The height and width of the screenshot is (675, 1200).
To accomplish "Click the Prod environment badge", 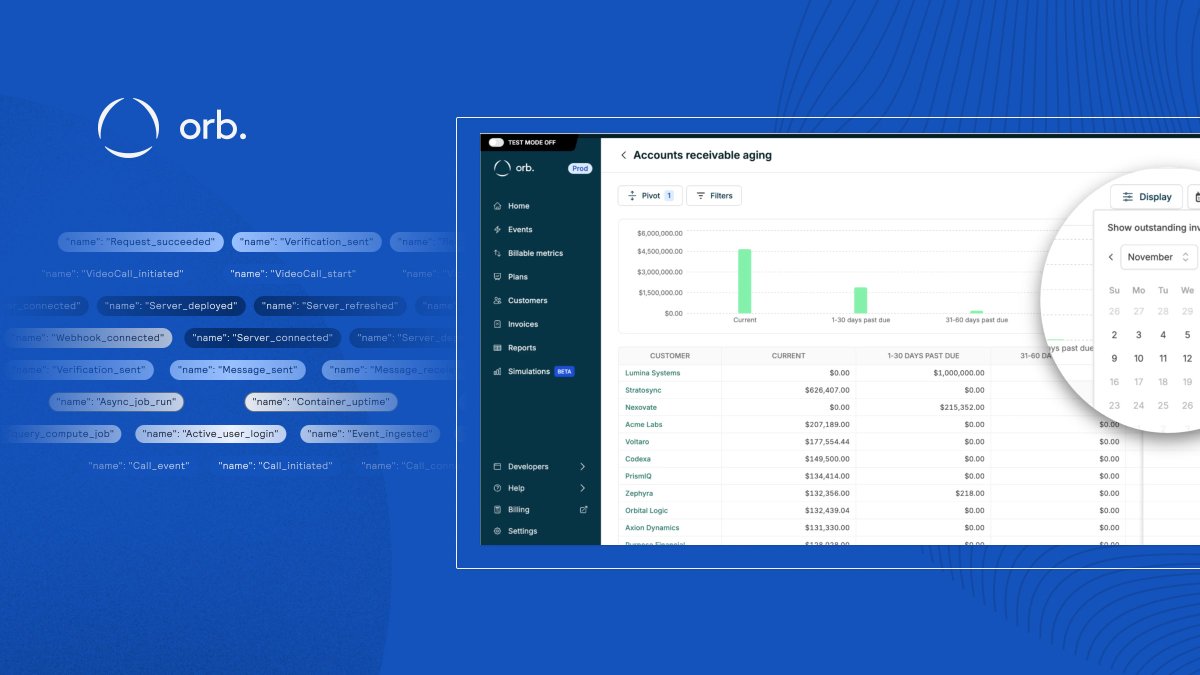I will [580, 169].
